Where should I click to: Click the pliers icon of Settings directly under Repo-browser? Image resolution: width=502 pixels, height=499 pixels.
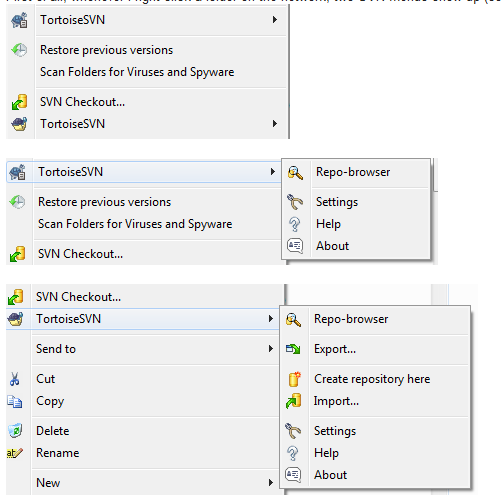pos(295,202)
